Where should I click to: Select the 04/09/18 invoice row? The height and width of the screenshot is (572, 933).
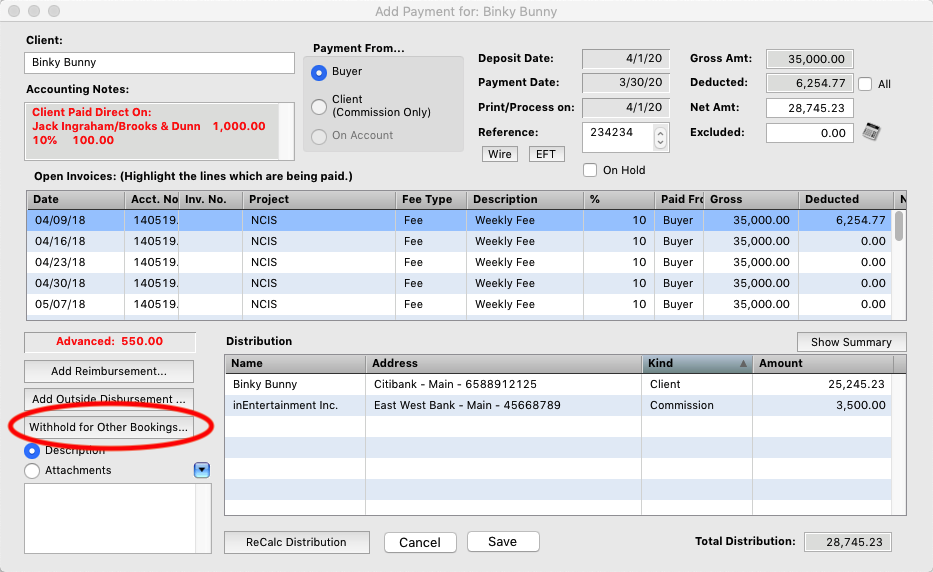pos(459,220)
